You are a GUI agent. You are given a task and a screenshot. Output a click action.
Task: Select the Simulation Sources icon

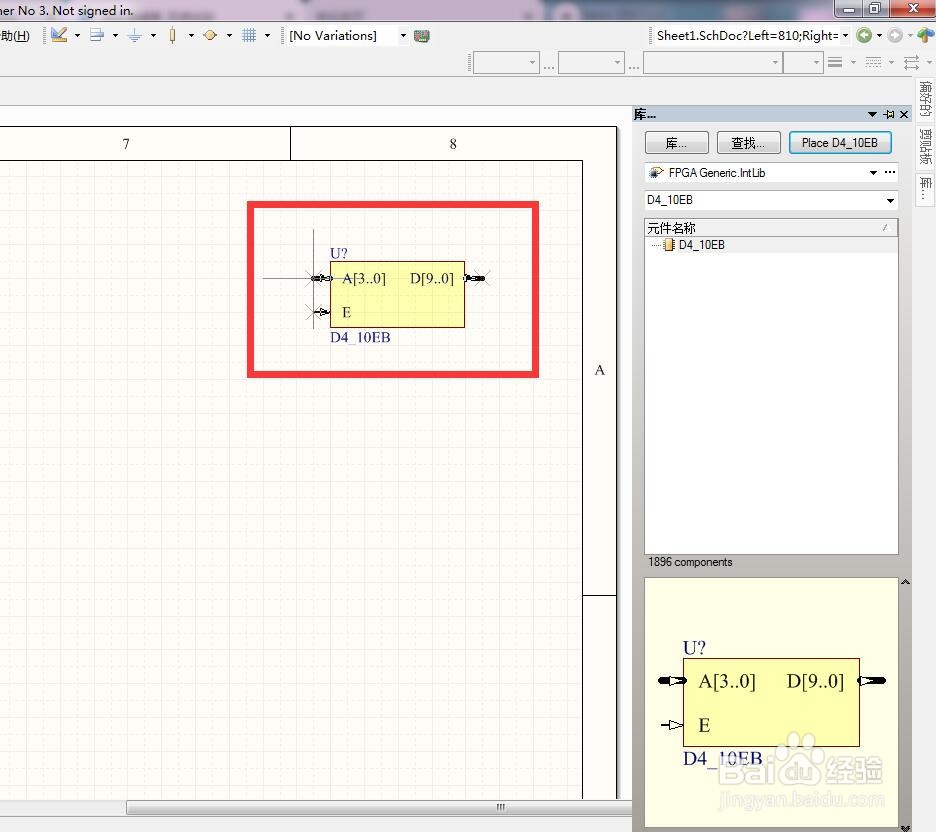210,35
